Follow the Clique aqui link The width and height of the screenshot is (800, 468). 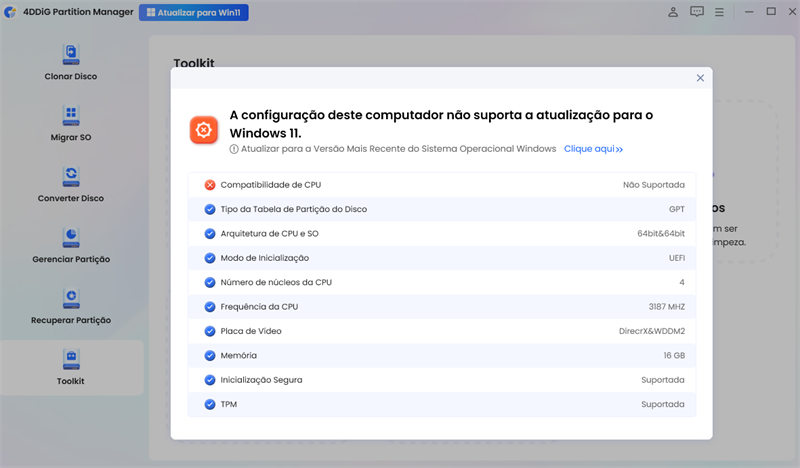coord(593,149)
